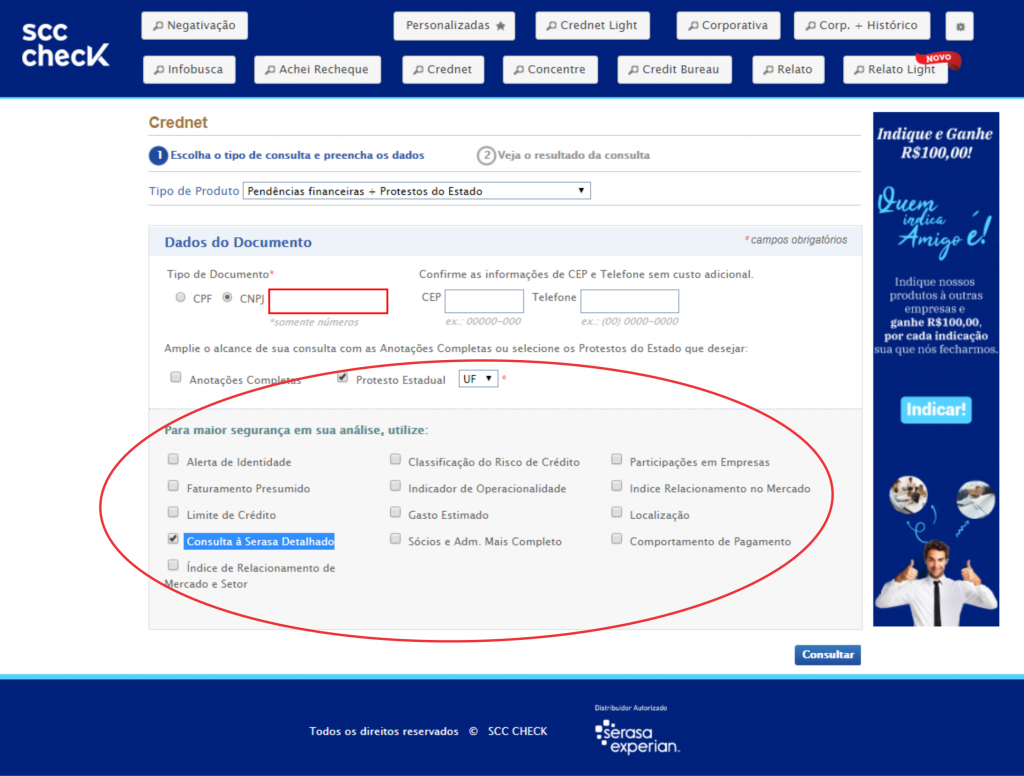Screen dimensions: 1024x776
Task: Open the Negativação search button
Action: 195,25
